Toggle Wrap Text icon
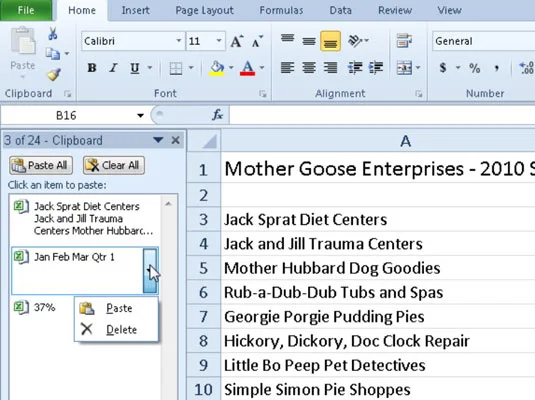Viewport: 535px width, 400px height. pos(404,41)
